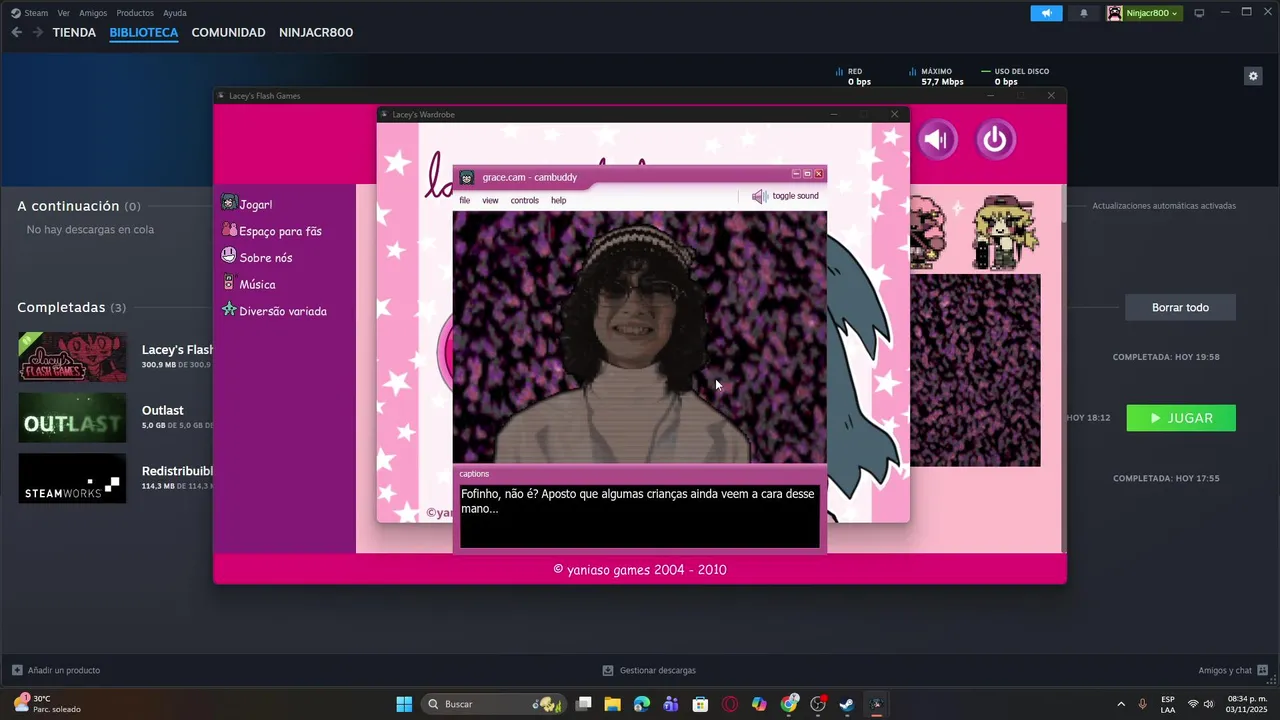Open Microsoft Store from taskbar
The width and height of the screenshot is (1280, 720).
(701, 704)
